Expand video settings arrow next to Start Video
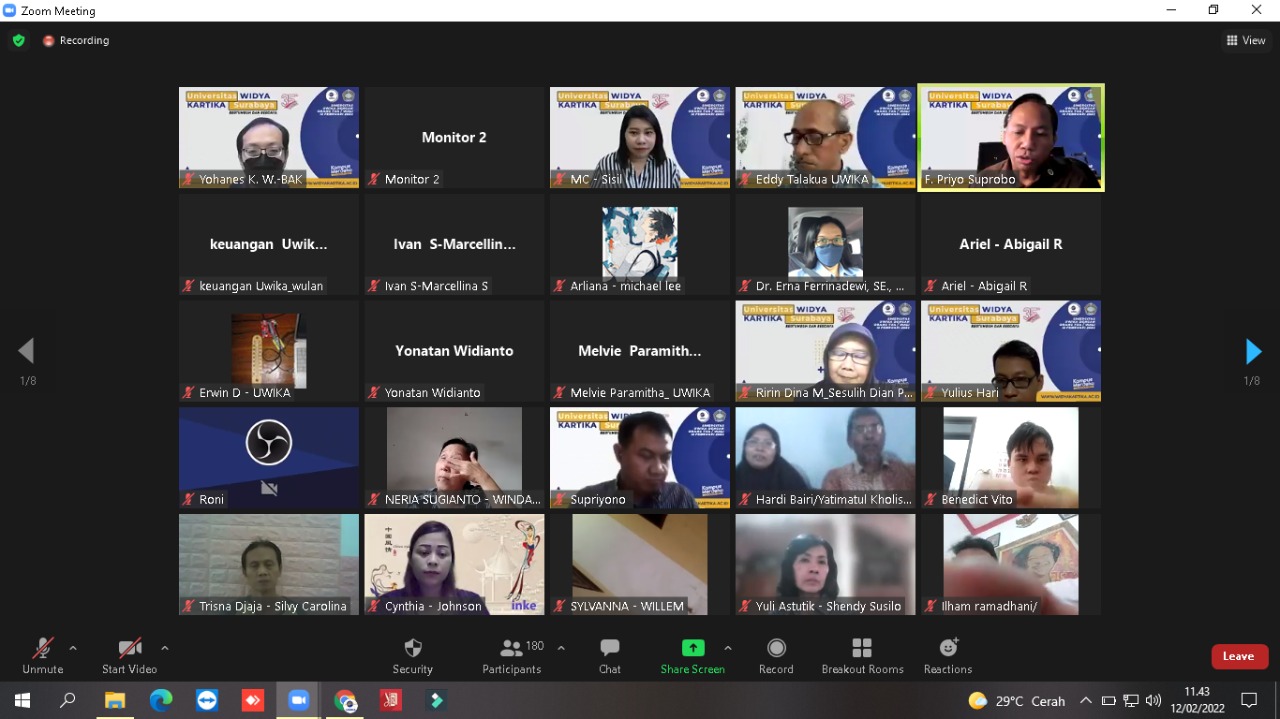Screen dimensions: 1280x719 [165, 648]
